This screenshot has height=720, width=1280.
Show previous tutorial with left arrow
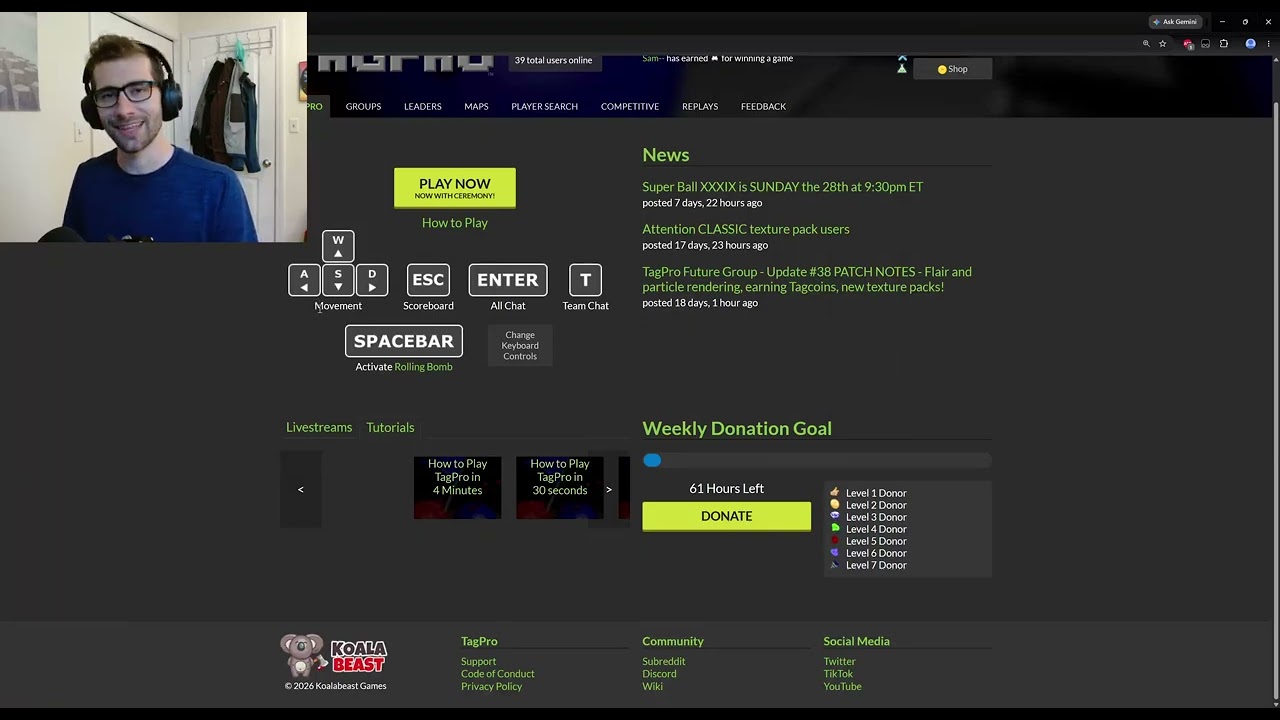tap(301, 489)
